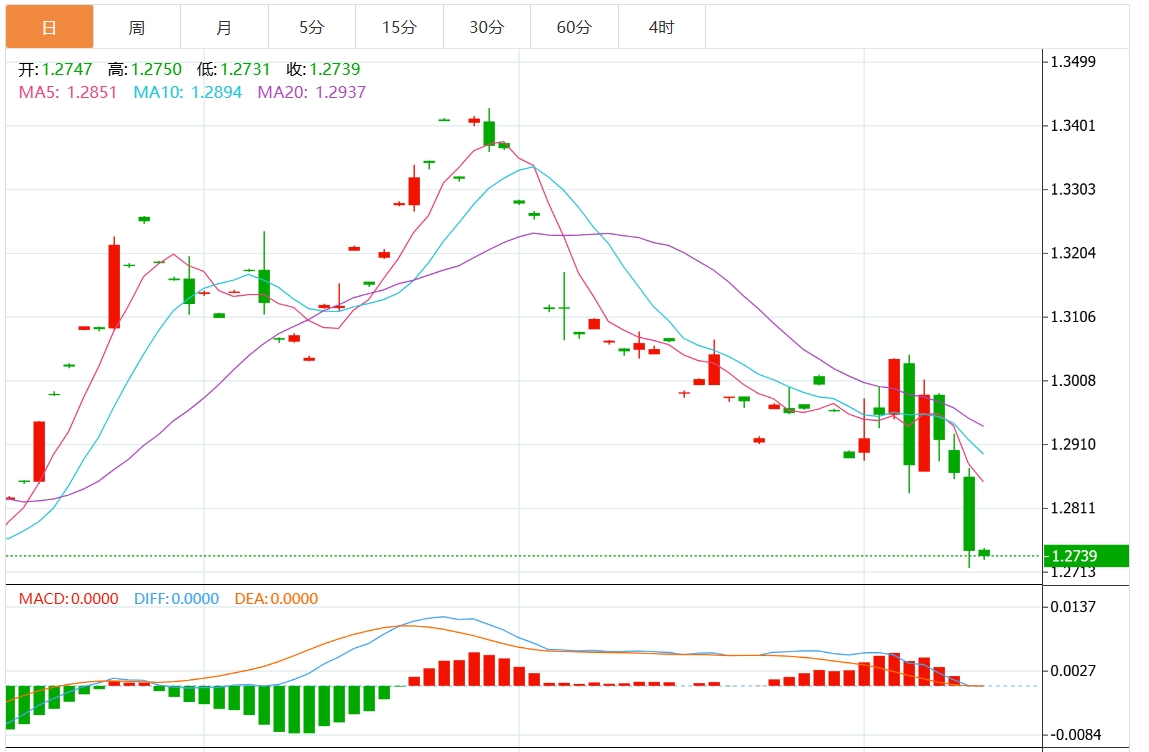Click the green 1.2739 current price tag
This screenshot has width=1149, height=752.
pyautogui.click(x=1085, y=556)
